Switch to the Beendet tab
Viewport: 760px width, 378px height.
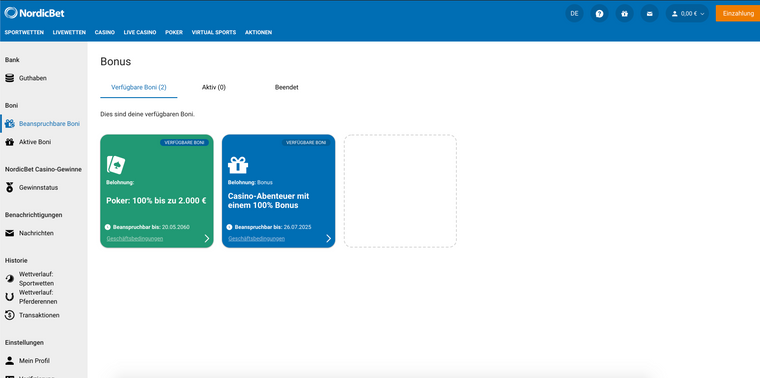286,88
